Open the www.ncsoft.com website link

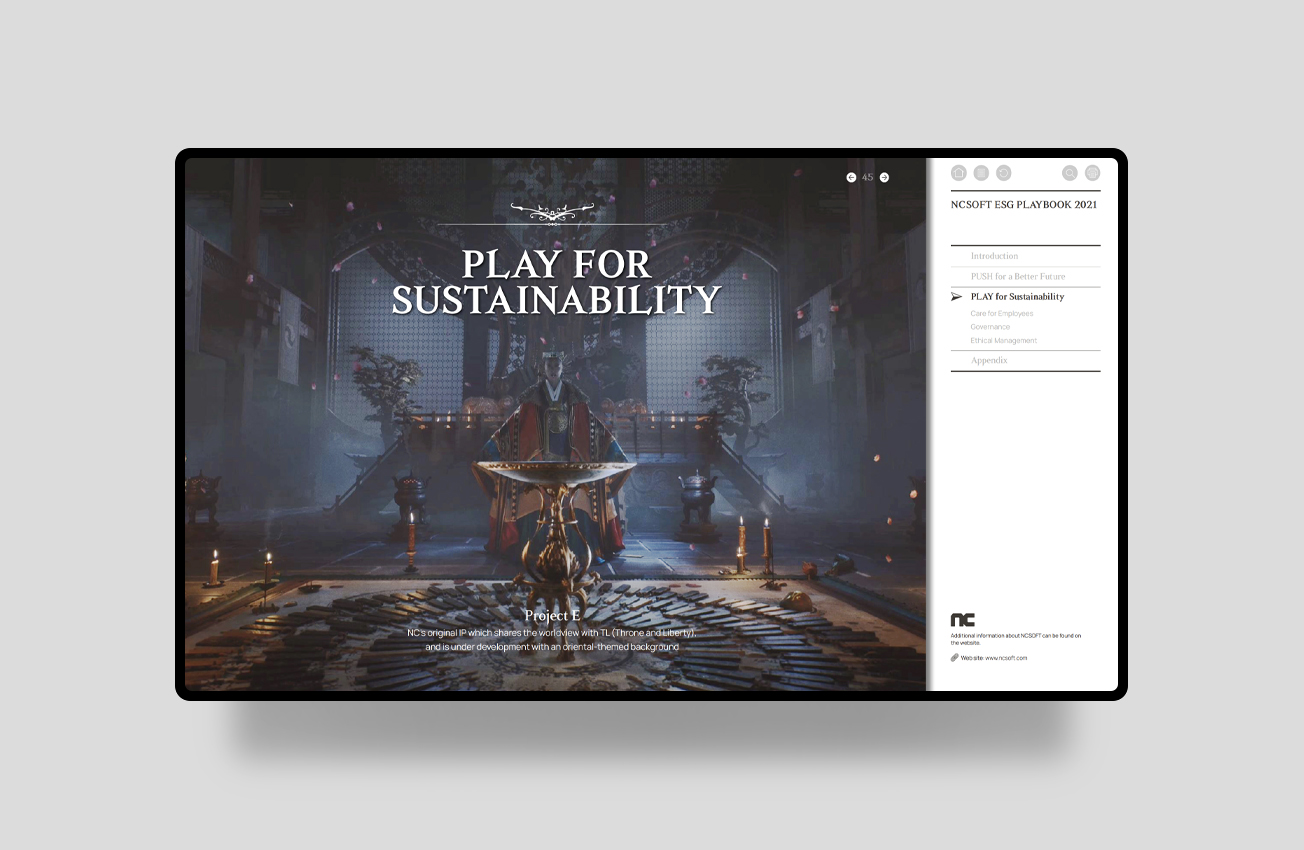1006,658
